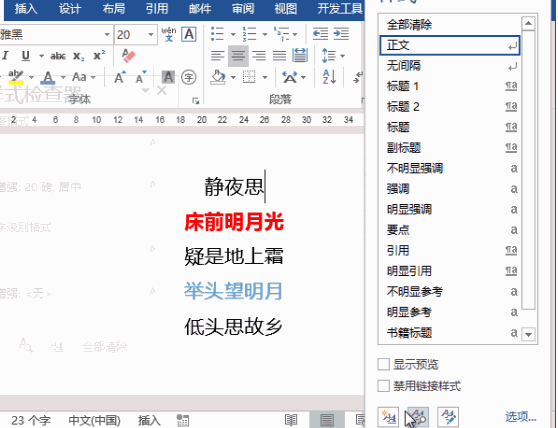This screenshot has height=428, width=558.
Task: Open the 设计 ribbon tab
Action: point(70,9)
